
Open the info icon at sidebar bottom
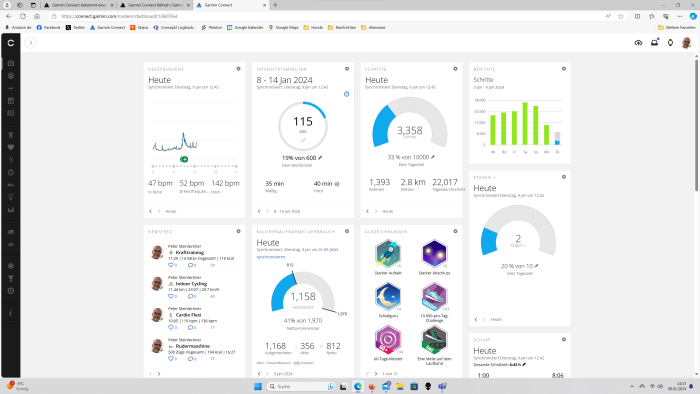click(x=11, y=313)
